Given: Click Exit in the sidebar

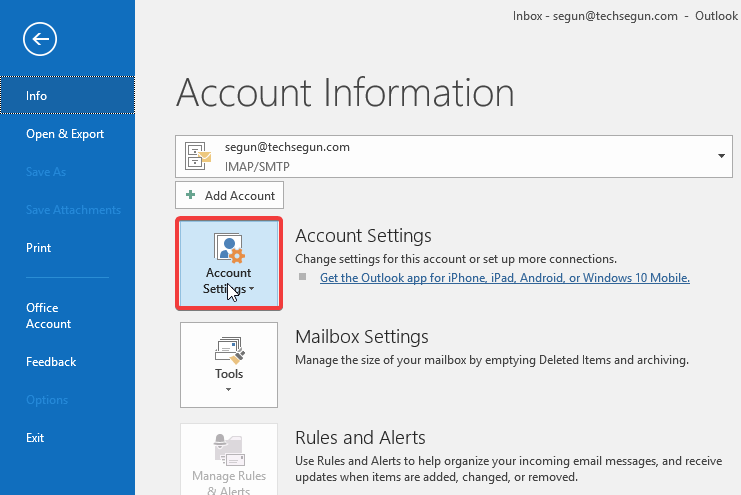Looking at the screenshot, I should coord(67,438).
